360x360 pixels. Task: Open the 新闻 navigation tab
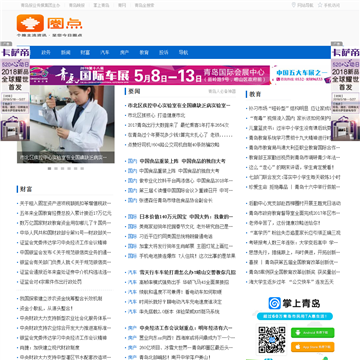(65, 53)
